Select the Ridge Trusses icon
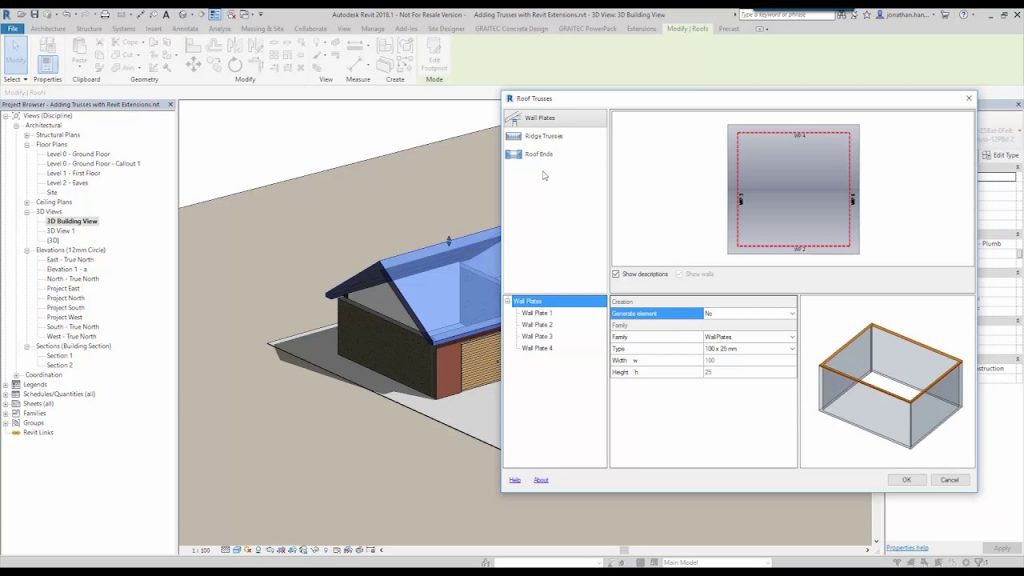Screen dimensions: 1024x576 point(513,136)
